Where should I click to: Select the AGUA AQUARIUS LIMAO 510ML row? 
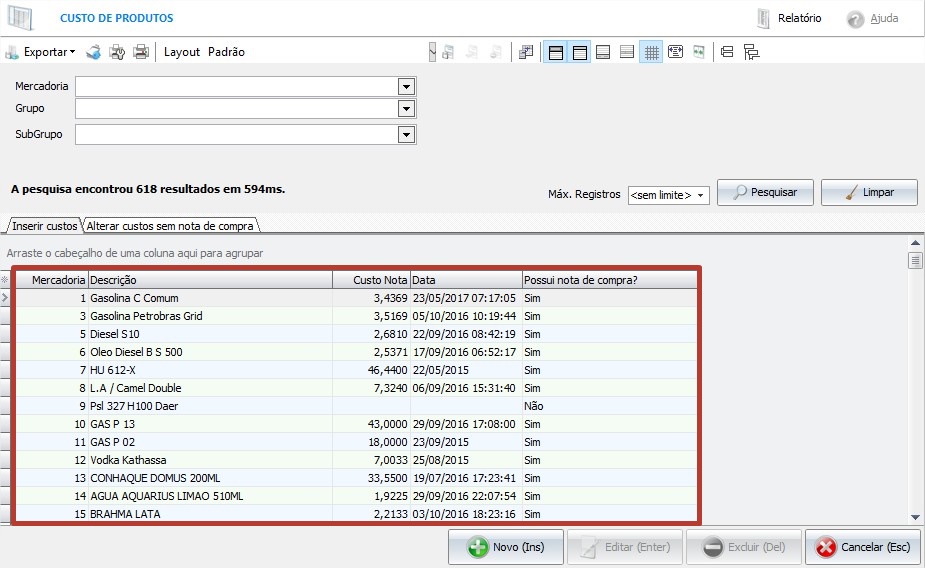pyautogui.click(x=356, y=496)
